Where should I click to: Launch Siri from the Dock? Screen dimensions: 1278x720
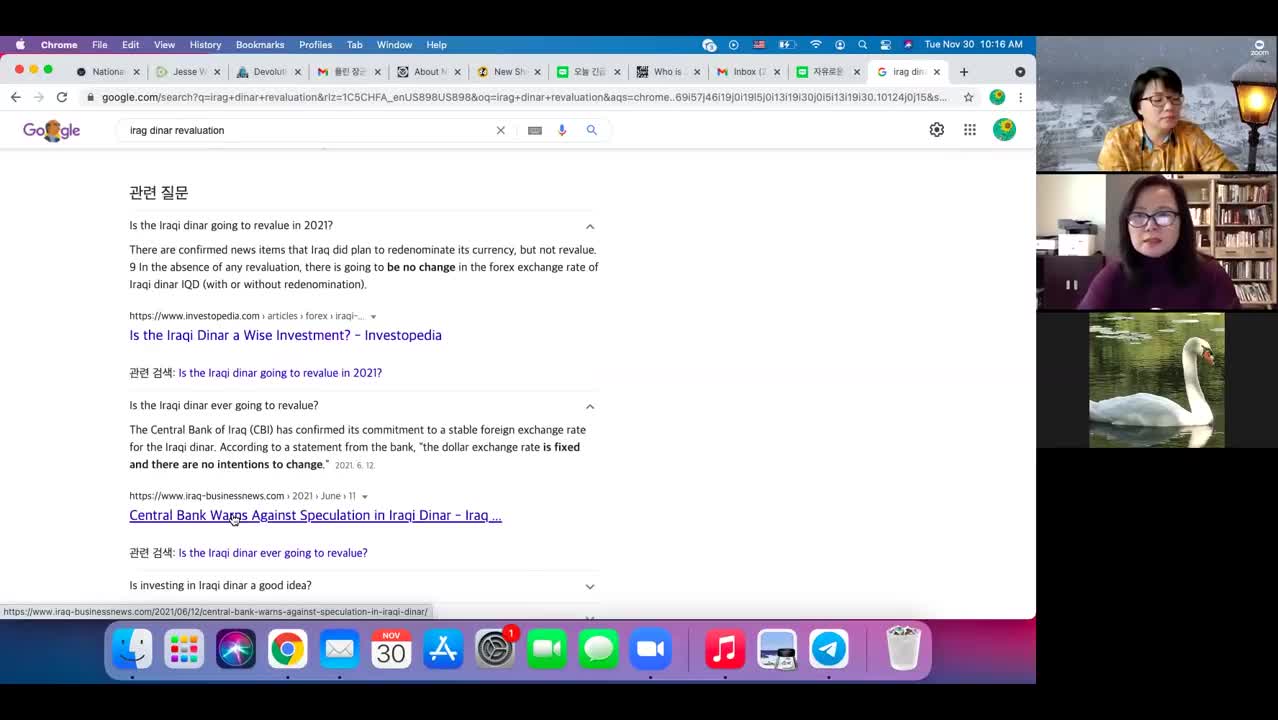[236, 650]
